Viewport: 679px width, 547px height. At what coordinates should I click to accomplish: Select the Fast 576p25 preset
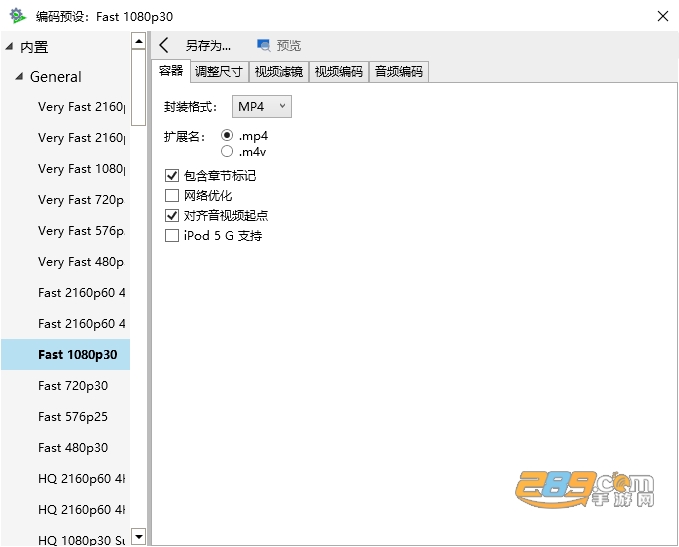tap(65, 417)
